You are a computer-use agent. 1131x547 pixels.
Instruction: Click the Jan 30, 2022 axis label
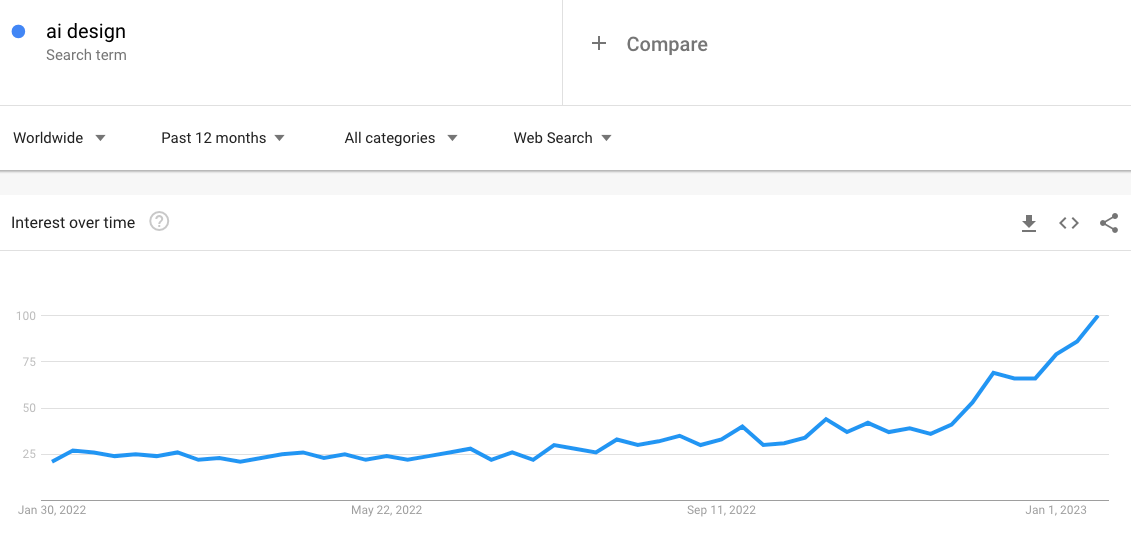(52, 510)
